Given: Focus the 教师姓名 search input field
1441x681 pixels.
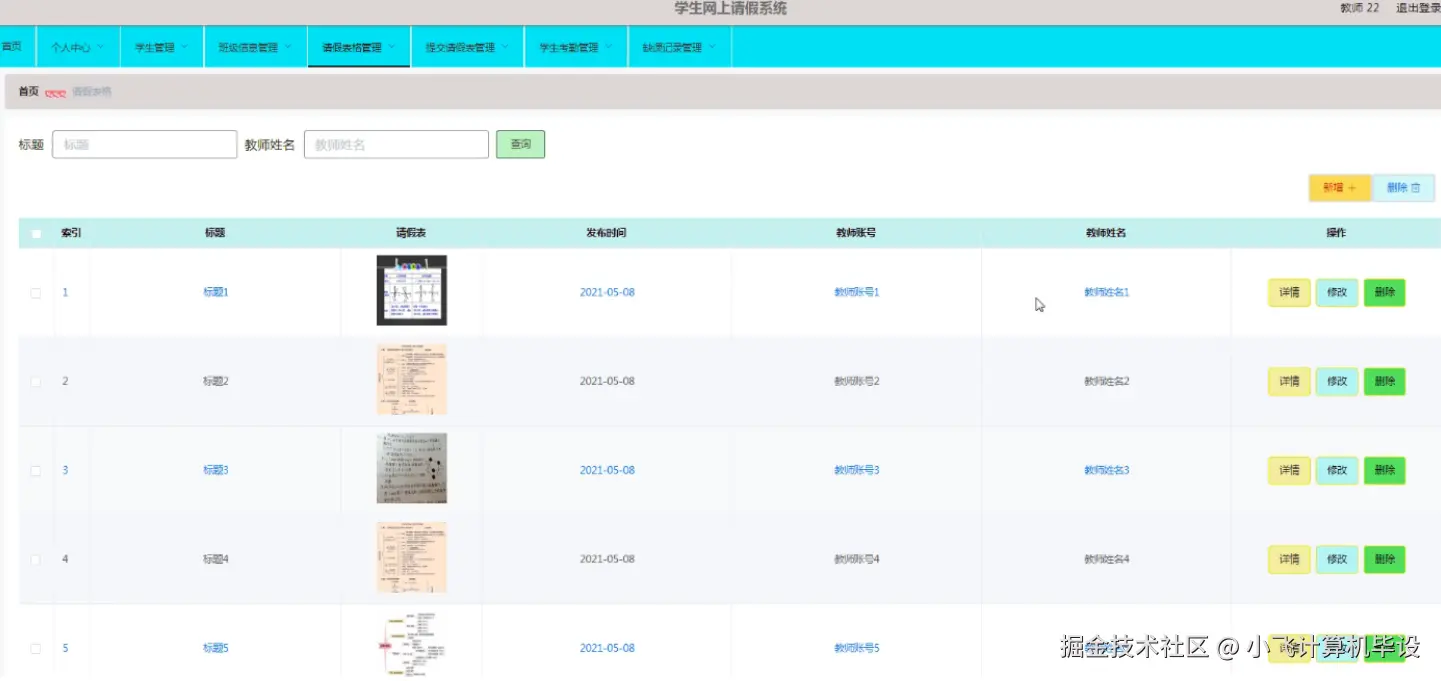Looking at the screenshot, I should pyautogui.click(x=396, y=144).
